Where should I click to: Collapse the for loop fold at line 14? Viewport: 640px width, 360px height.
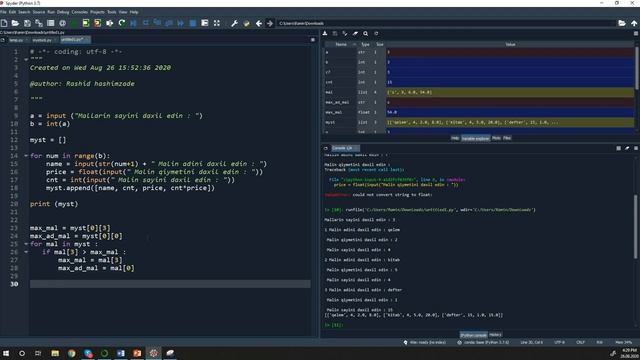tap(26, 156)
